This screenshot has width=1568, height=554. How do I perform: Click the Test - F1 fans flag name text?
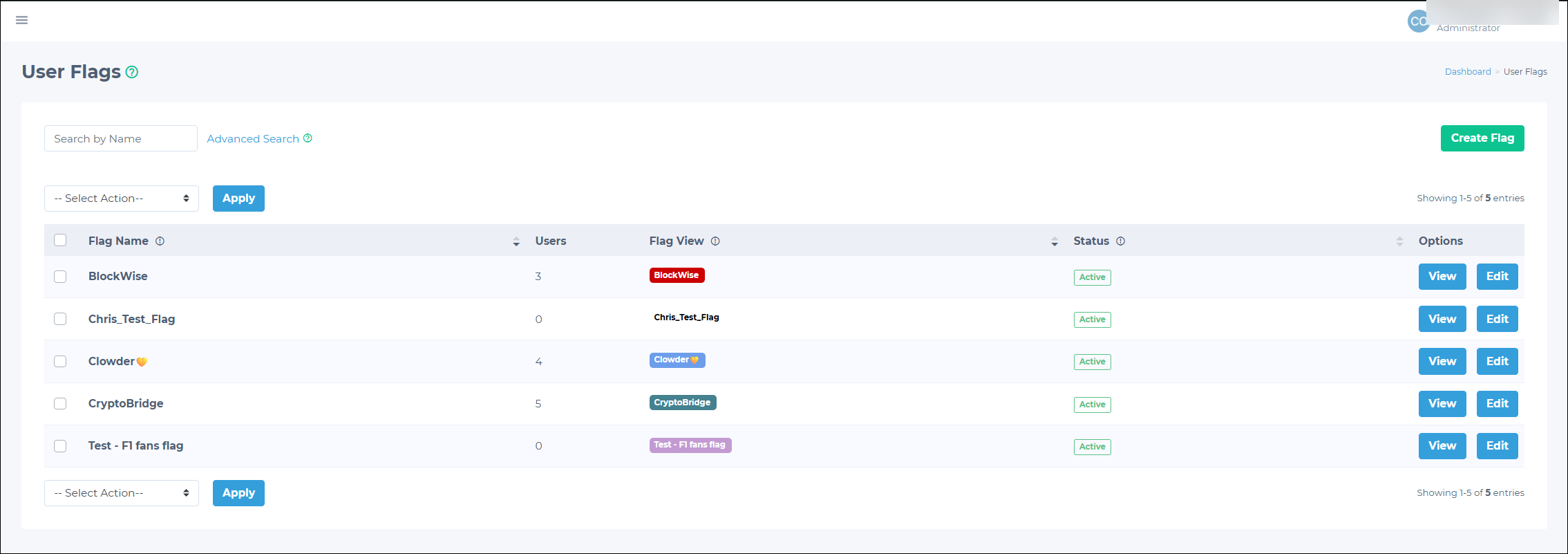click(135, 446)
